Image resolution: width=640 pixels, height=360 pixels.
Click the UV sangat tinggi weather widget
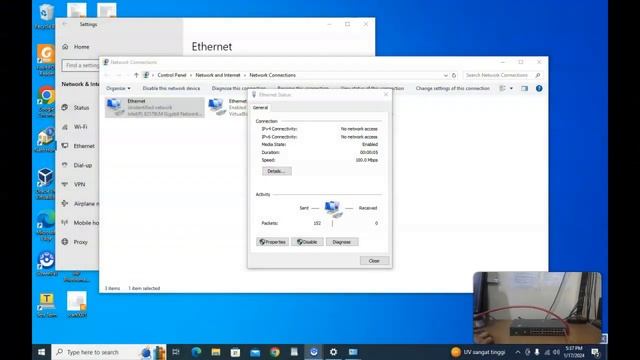478,352
